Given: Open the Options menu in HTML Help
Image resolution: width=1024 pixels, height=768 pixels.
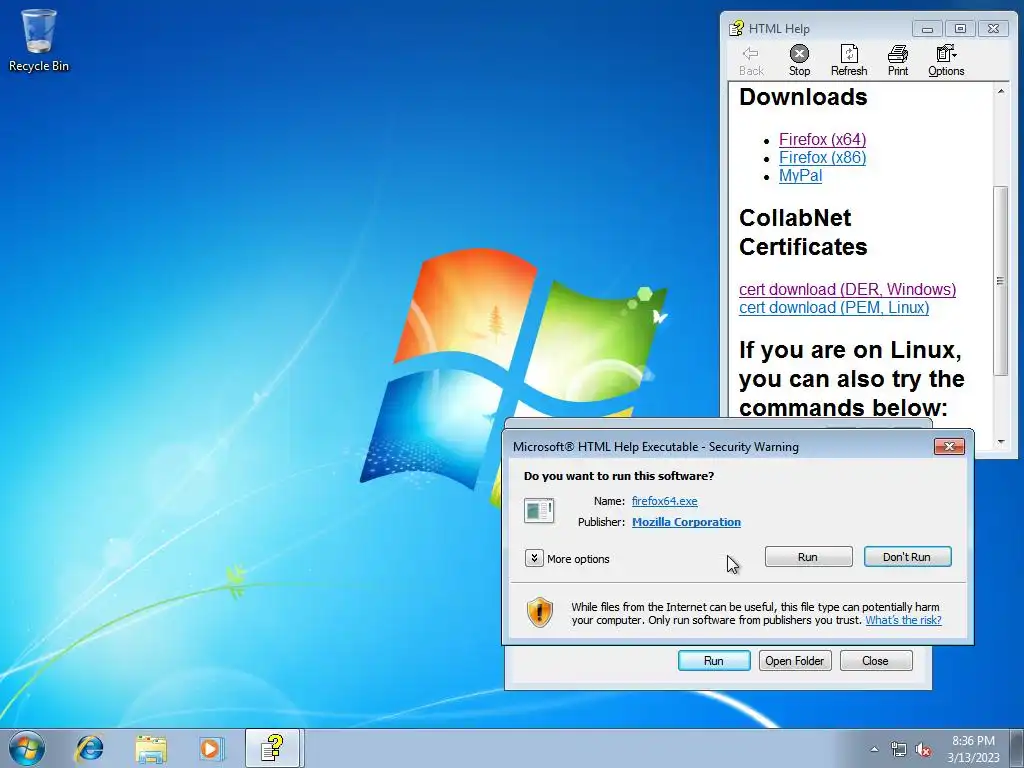Looking at the screenshot, I should [946, 61].
